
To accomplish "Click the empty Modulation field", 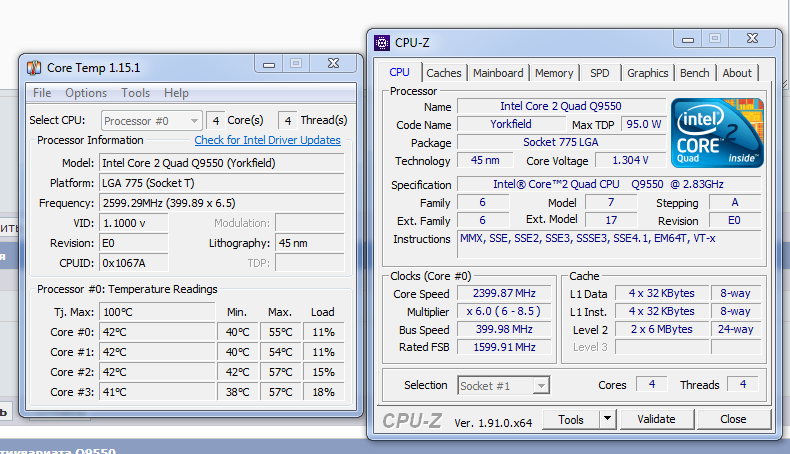I will pos(310,223).
